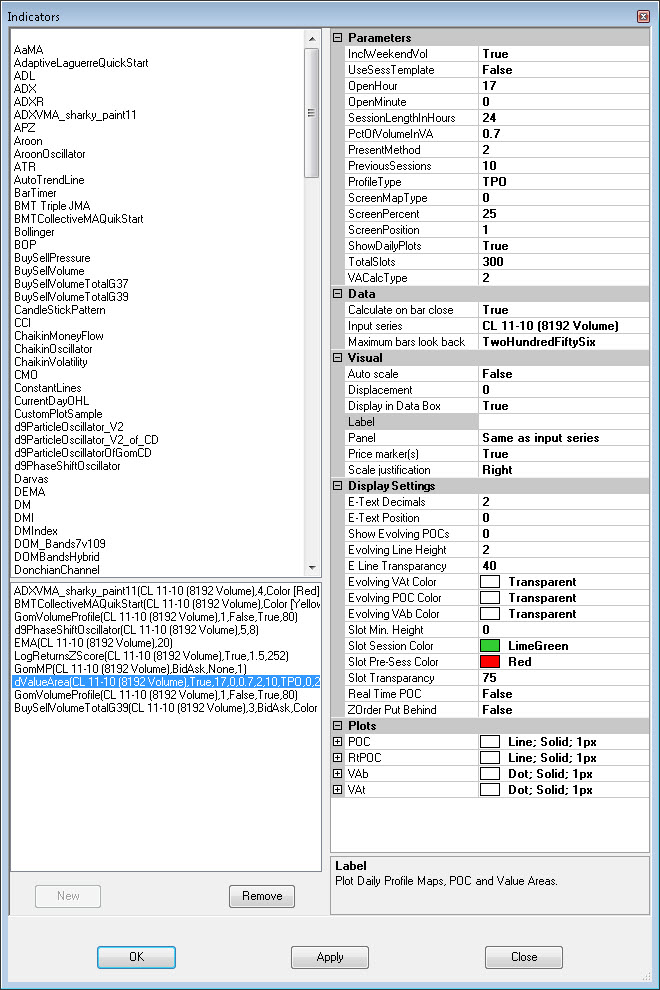The image size is (660, 990).
Task: Select applied LogReturnsZScore indicator
Action: click(x=151, y=656)
